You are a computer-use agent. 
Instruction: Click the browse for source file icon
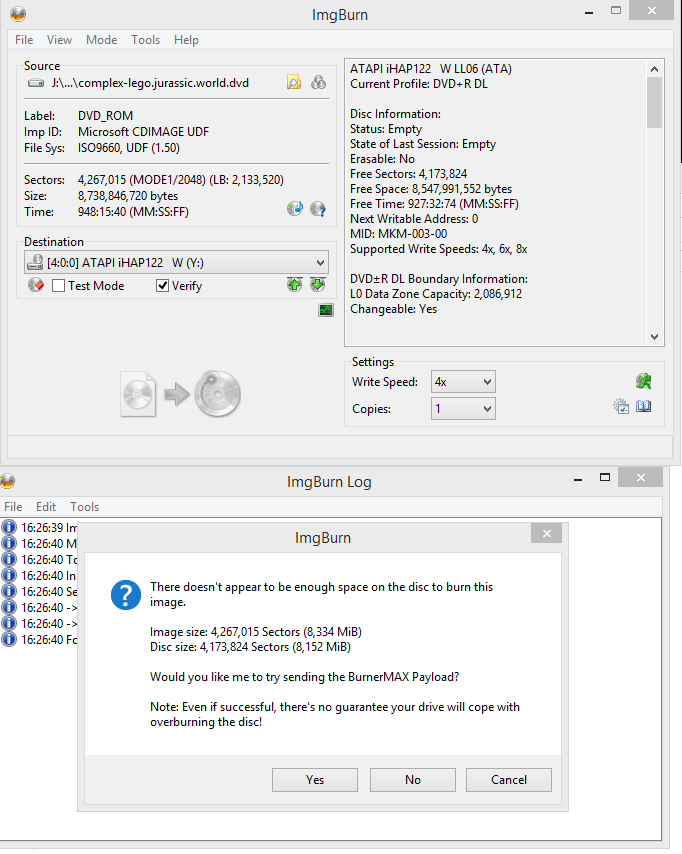293,83
